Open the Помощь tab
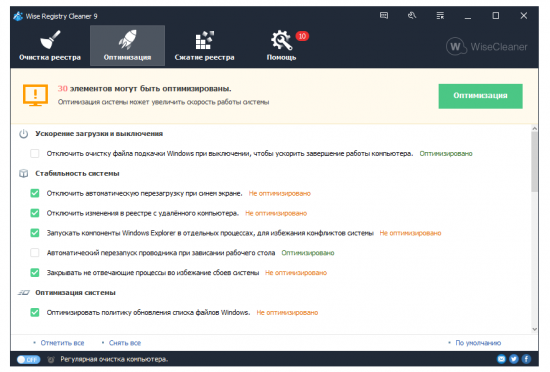Screen dimensions: 550x372 tap(281, 46)
